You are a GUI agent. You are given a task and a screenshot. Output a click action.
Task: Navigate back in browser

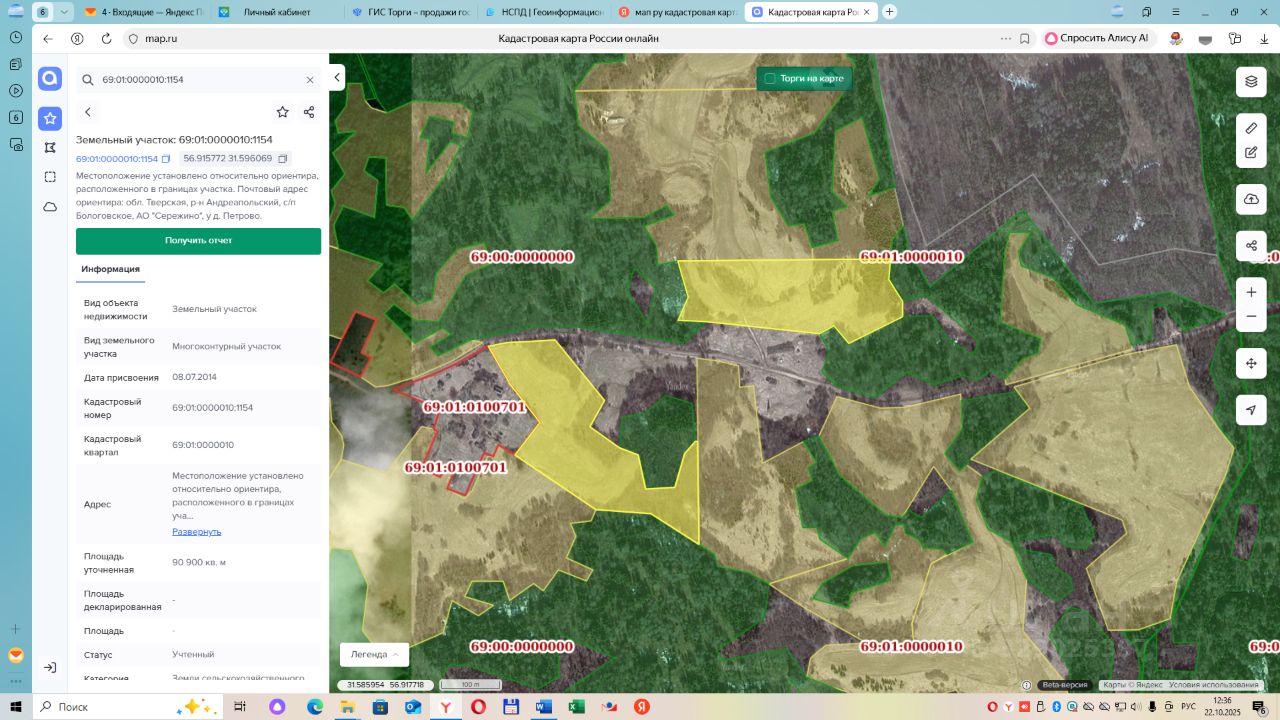point(47,38)
